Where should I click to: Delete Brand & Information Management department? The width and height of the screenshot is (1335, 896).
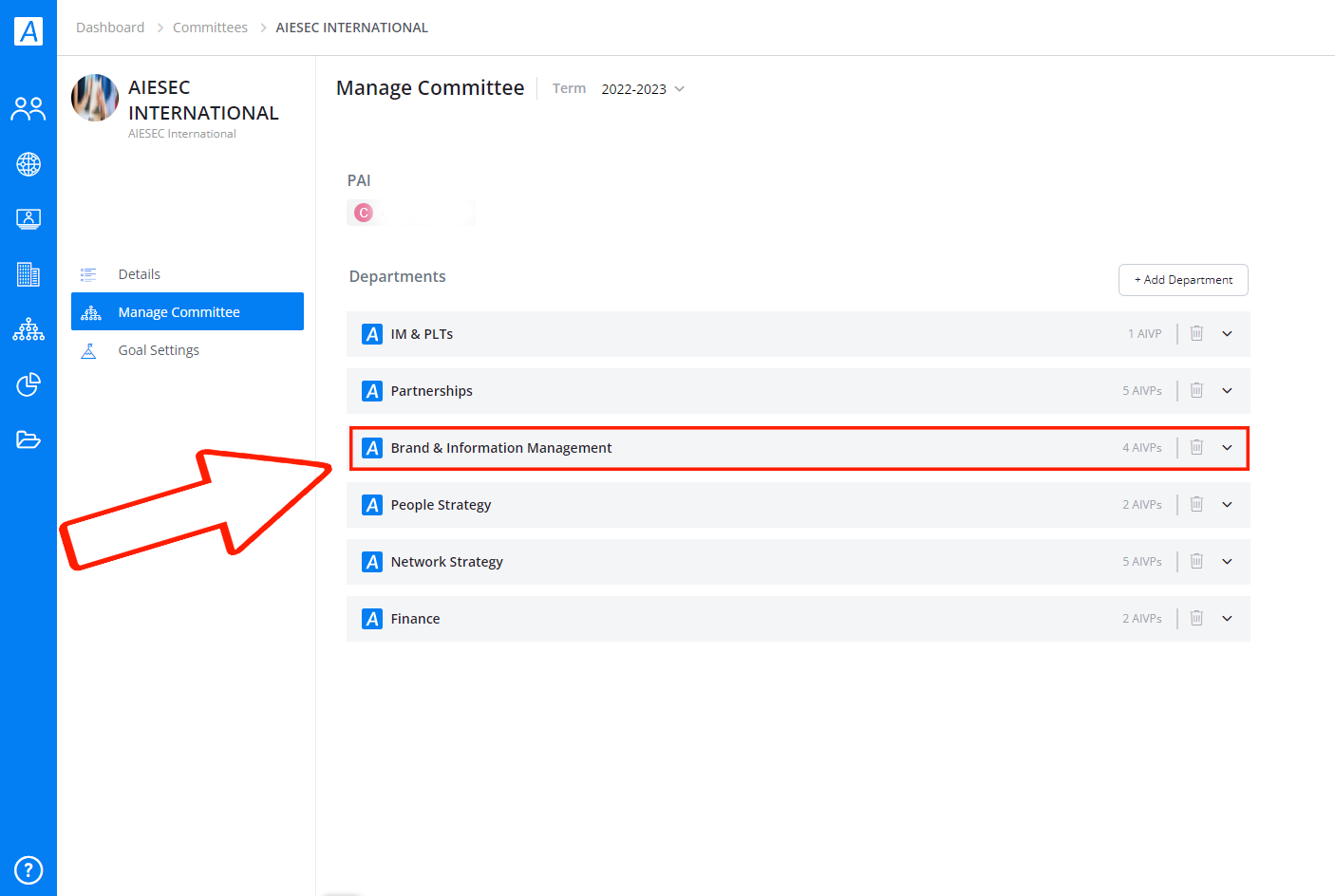pyautogui.click(x=1196, y=447)
